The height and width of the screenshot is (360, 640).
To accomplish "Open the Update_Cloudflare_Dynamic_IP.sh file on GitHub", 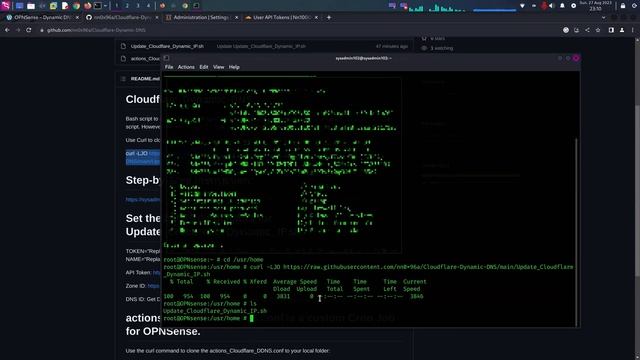I will tap(167, 47).
